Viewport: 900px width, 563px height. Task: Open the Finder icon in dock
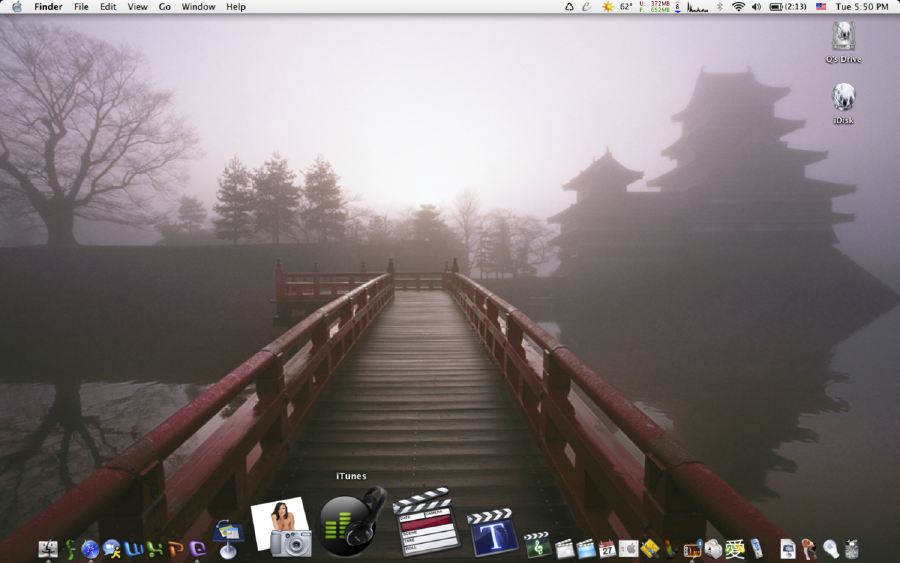47,548
